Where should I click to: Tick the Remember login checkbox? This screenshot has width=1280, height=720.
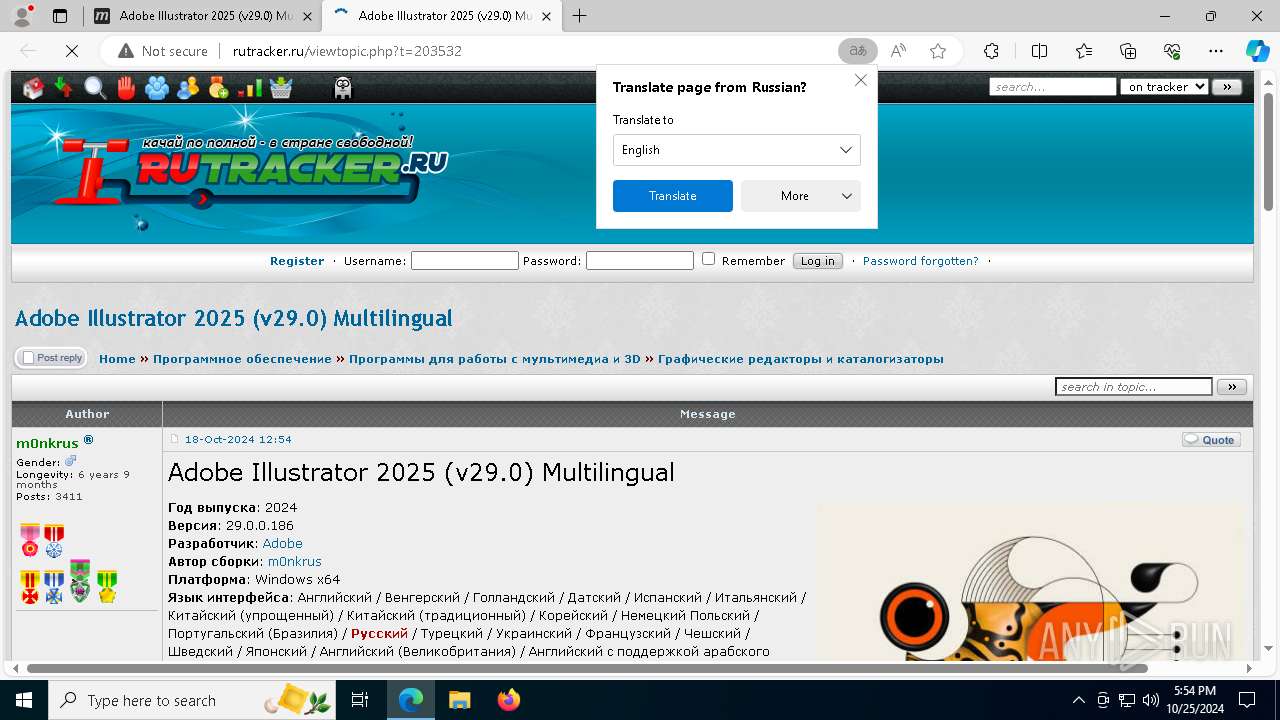click(708, 259)
